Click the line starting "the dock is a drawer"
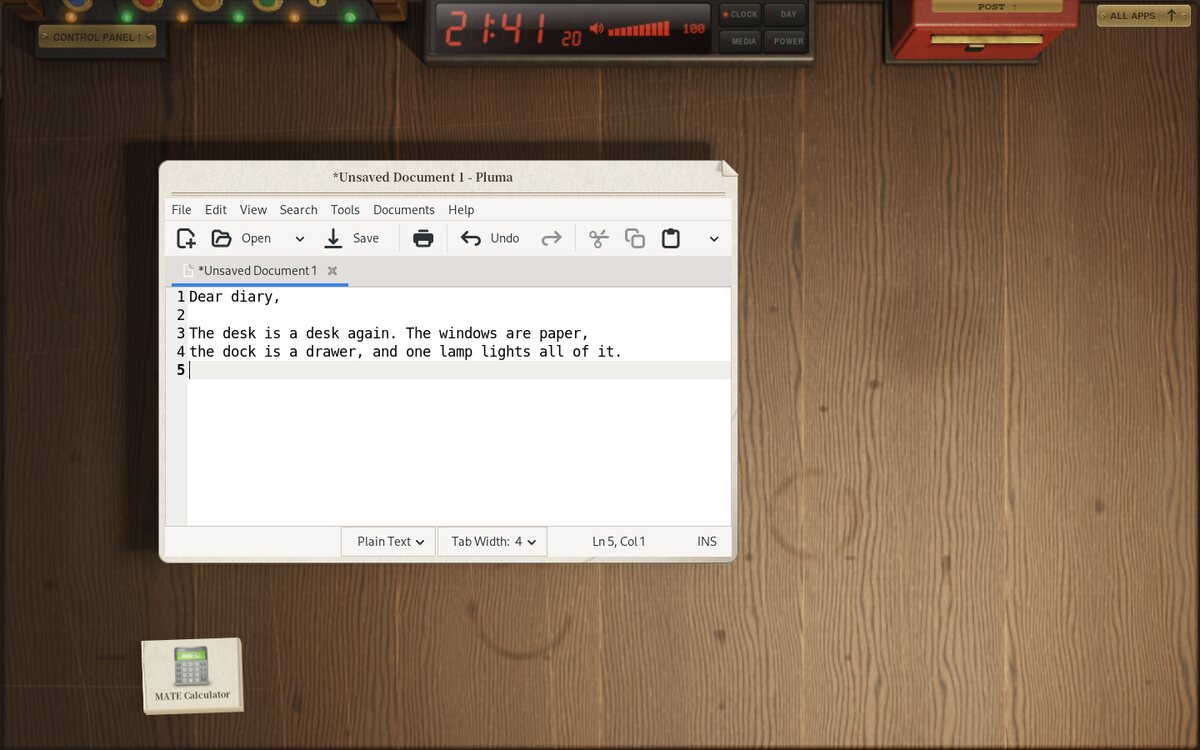 tap(405, 351)
